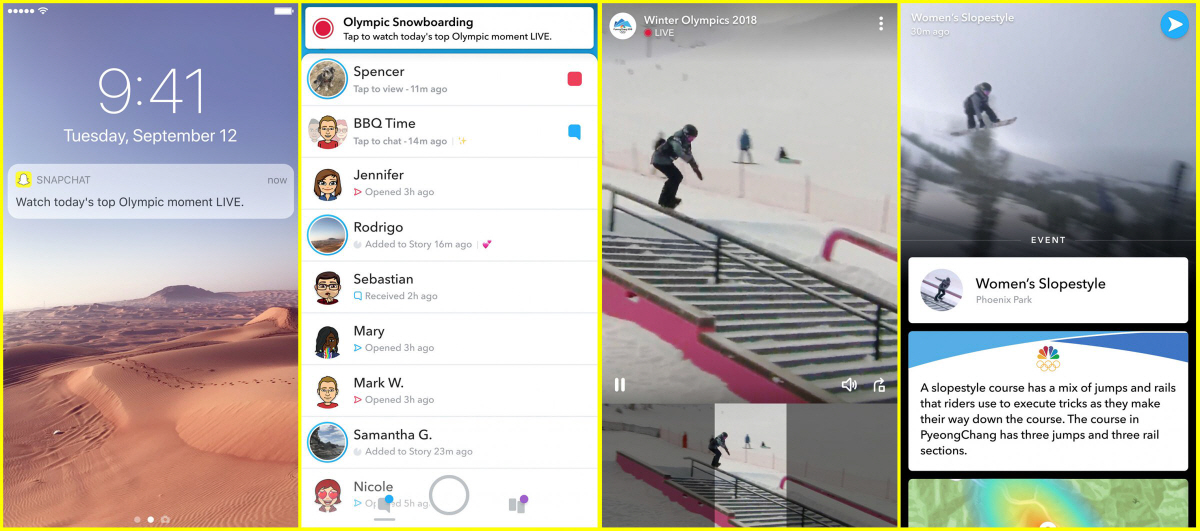This screenshot has width=1200, height=531.
Task: Tap the red square snap indicator beside Spencer
Action: [574, 79]
